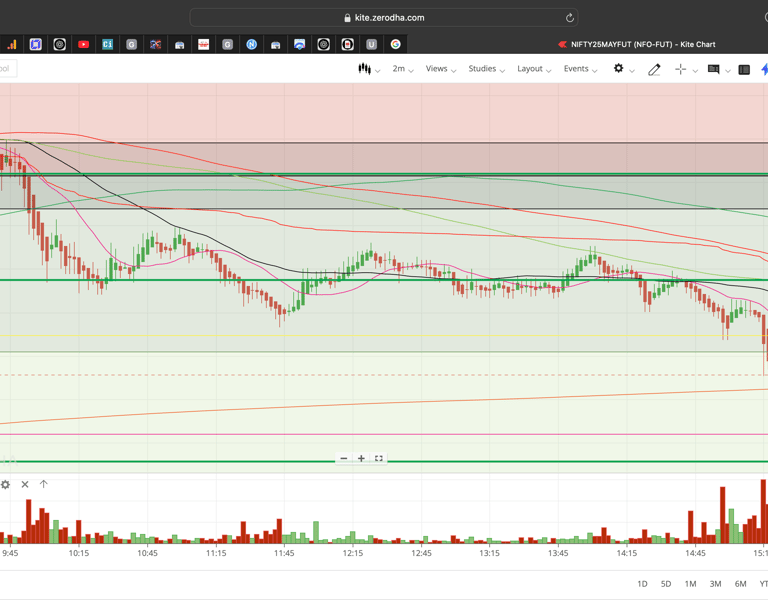
Task: Toggle full screen chart view icon
Action: coord(379,458)
